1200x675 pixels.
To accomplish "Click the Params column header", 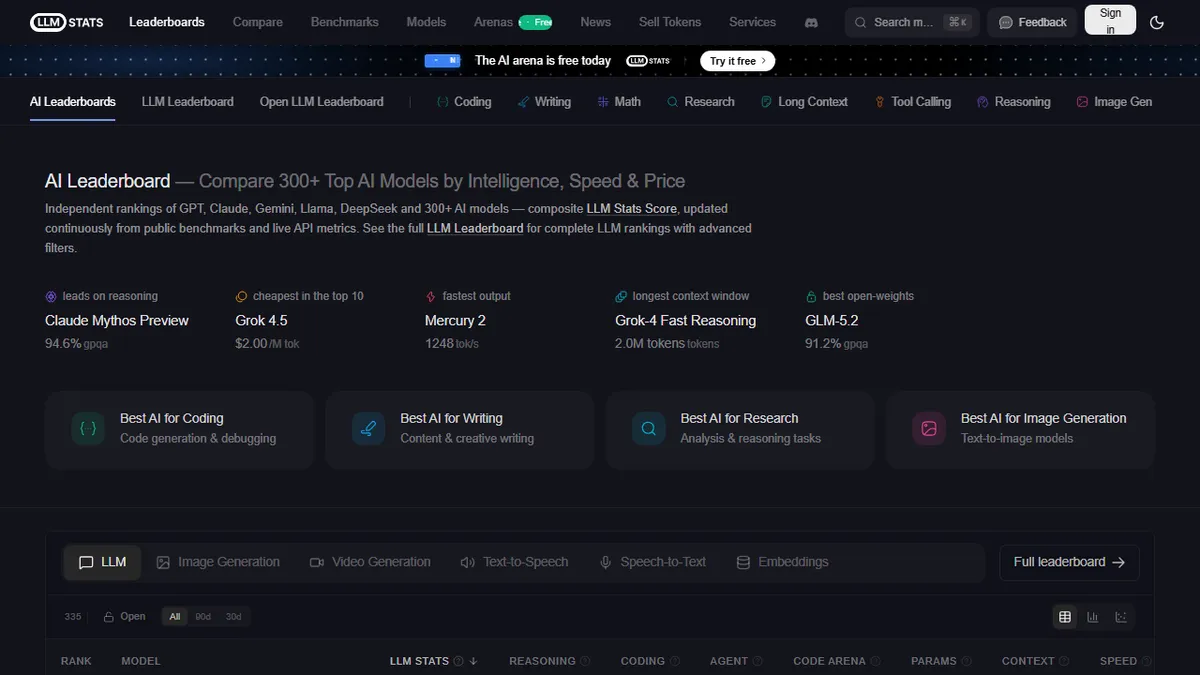I will 941,661.
